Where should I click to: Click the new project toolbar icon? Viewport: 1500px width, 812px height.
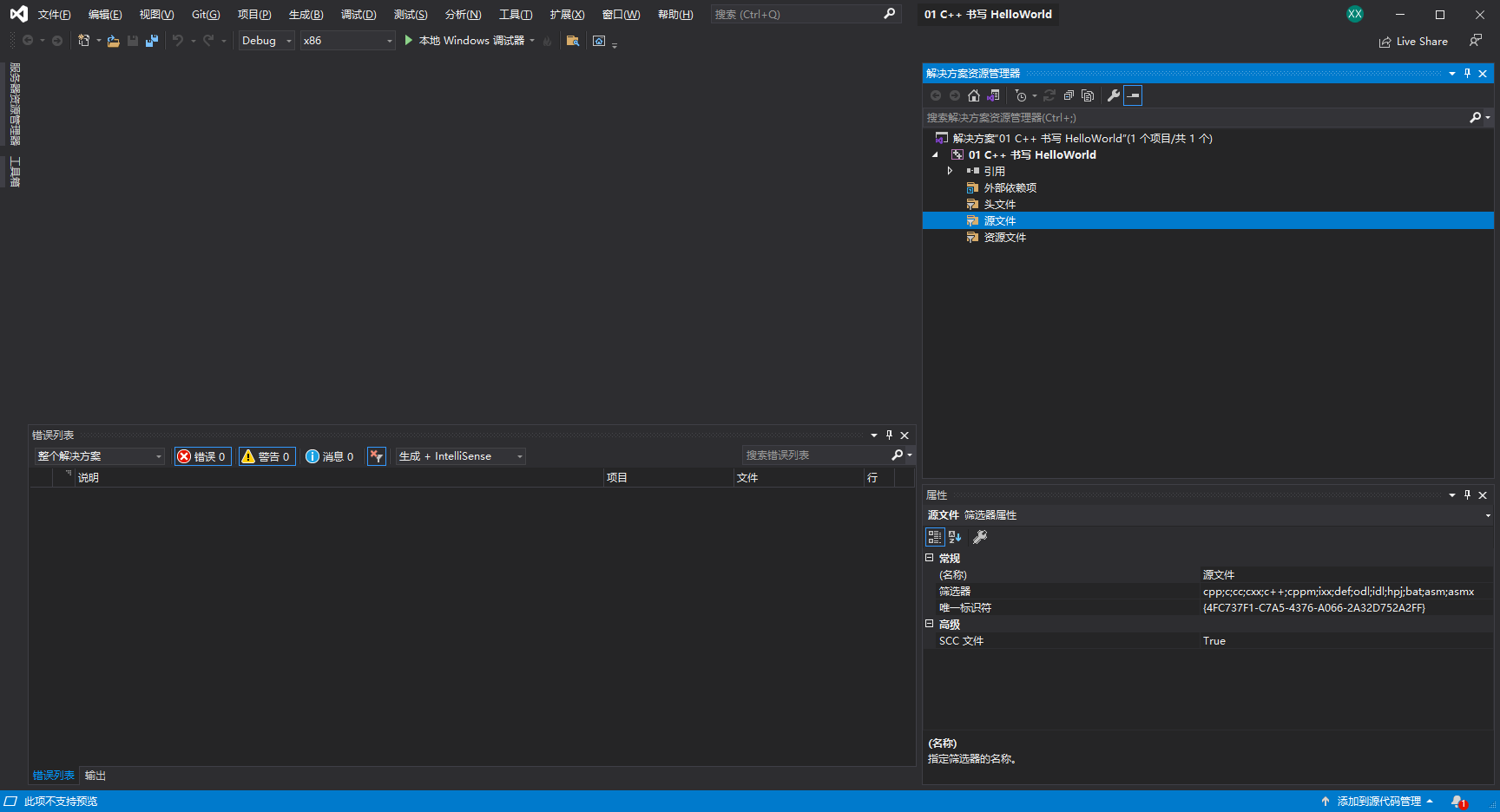click(84, 41)
